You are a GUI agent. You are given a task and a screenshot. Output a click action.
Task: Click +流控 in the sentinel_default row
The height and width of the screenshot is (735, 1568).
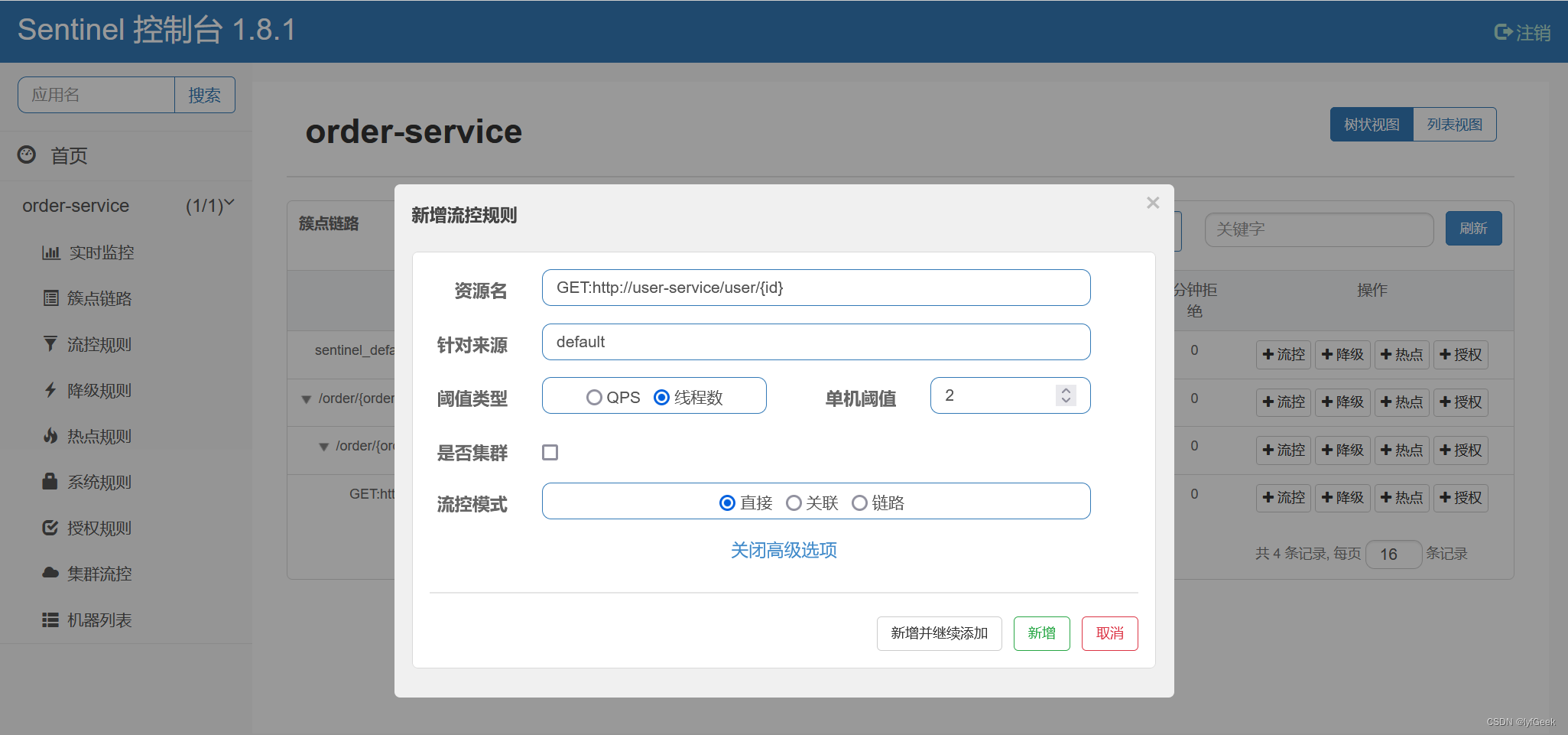(x=1284, y=354)
